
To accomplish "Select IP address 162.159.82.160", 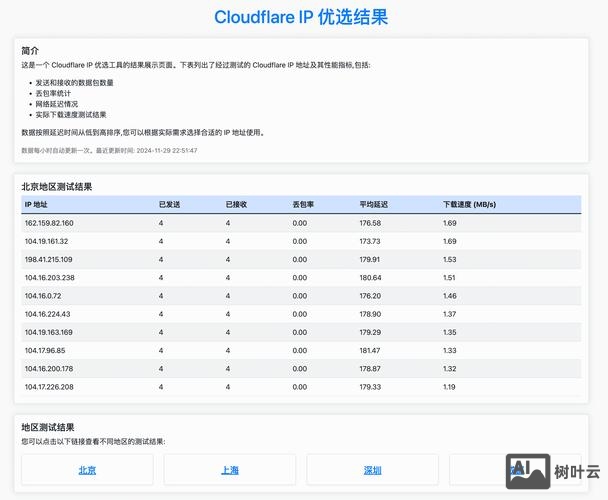I will coord(49,223).
